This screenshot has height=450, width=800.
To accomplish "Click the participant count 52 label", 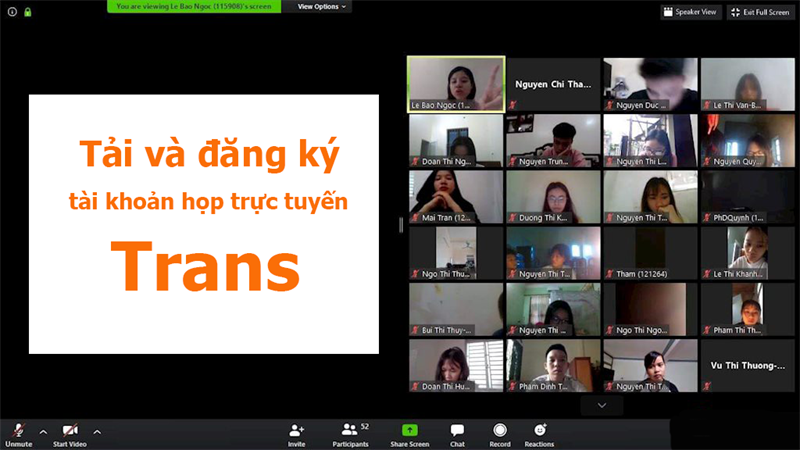I will [365, 426].
